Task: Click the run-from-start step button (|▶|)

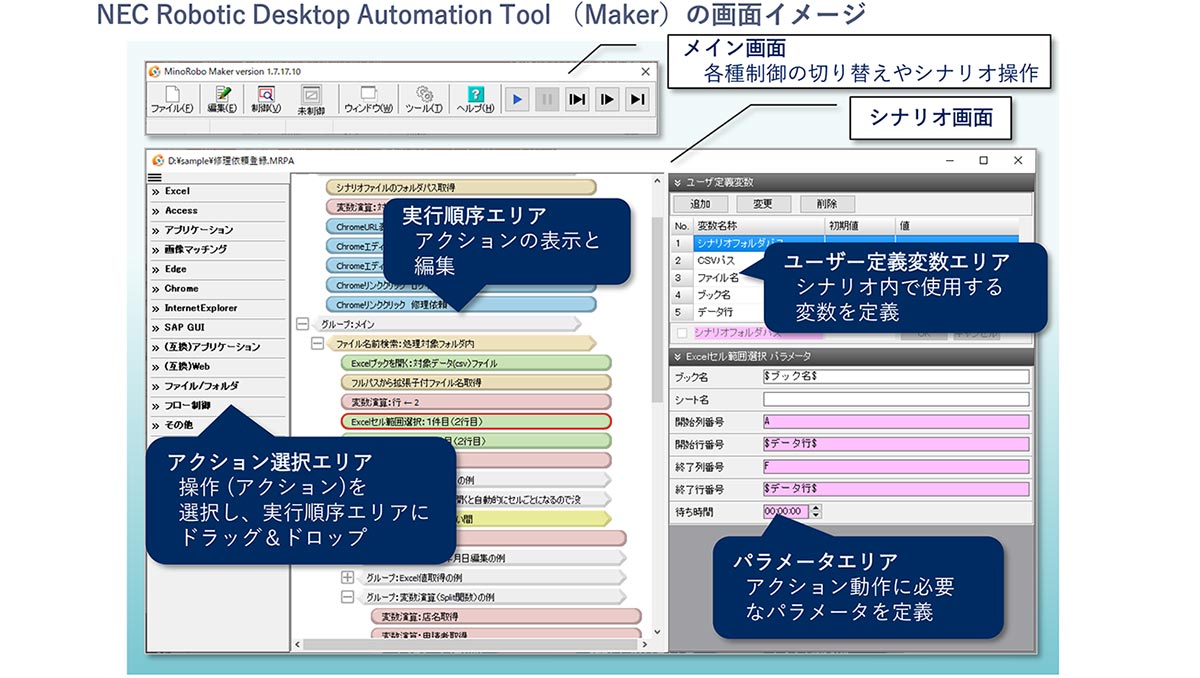Action: pyautogui.click(x=577, y=99)
